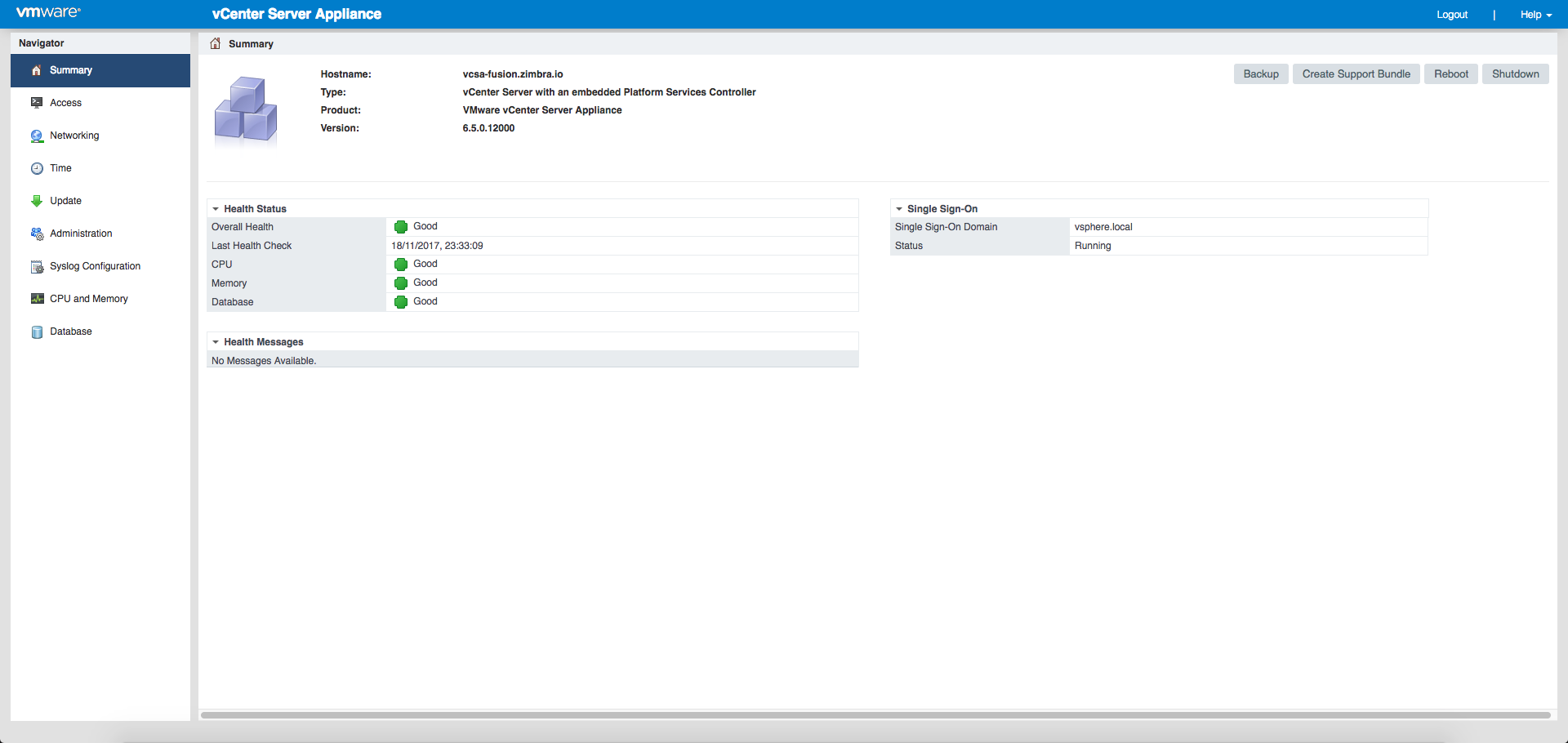Click the green Memory health status icon
The image size is (1568, 743).
(x=401, y=283)
